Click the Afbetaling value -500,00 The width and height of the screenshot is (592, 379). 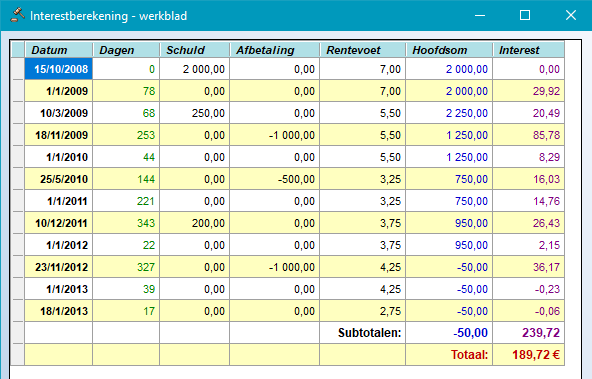point(274,179)
